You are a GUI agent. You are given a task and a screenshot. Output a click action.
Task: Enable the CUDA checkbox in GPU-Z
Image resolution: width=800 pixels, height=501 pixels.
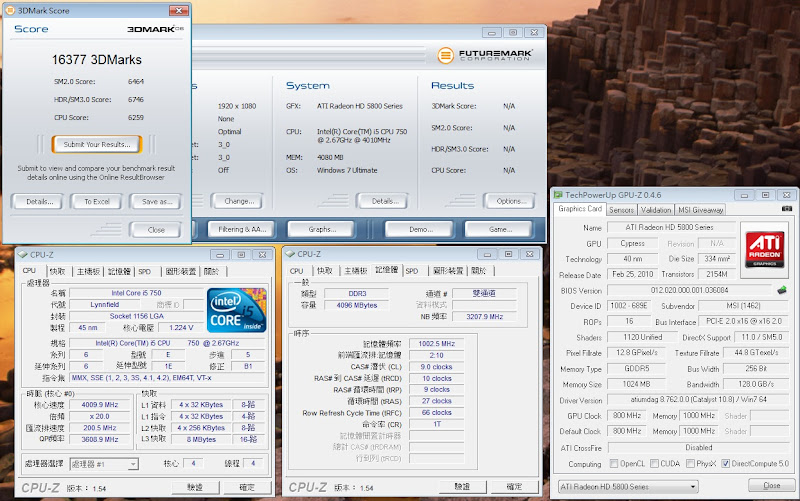654,464
